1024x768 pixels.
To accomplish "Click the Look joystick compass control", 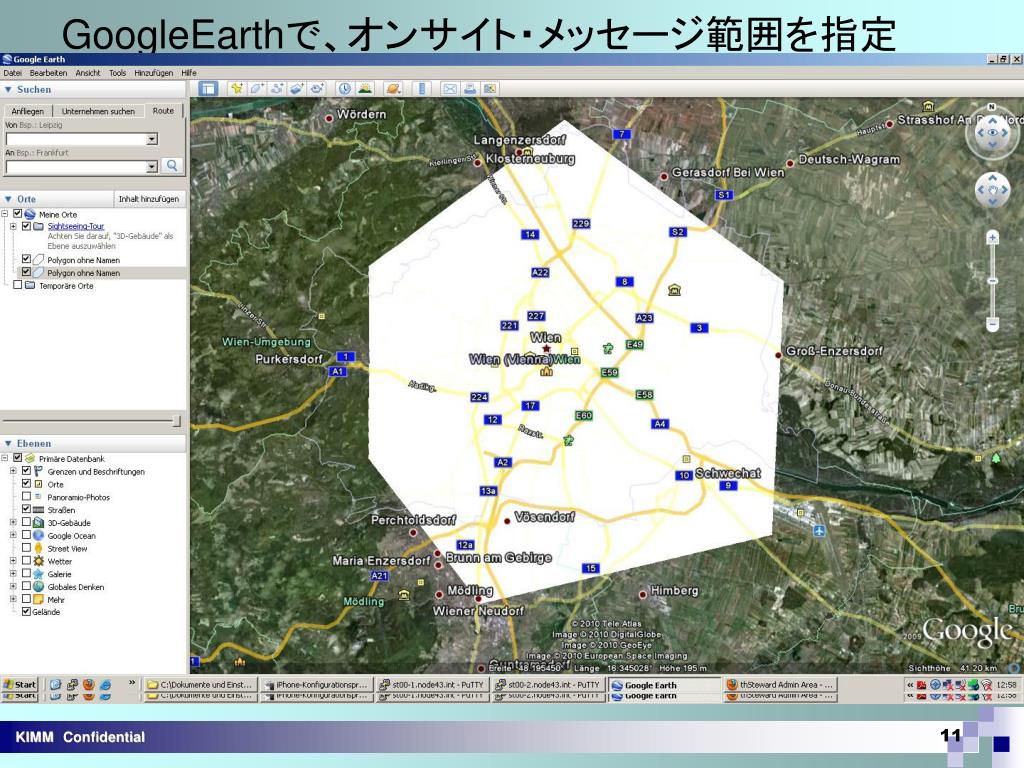I will (x=992, y=133).
